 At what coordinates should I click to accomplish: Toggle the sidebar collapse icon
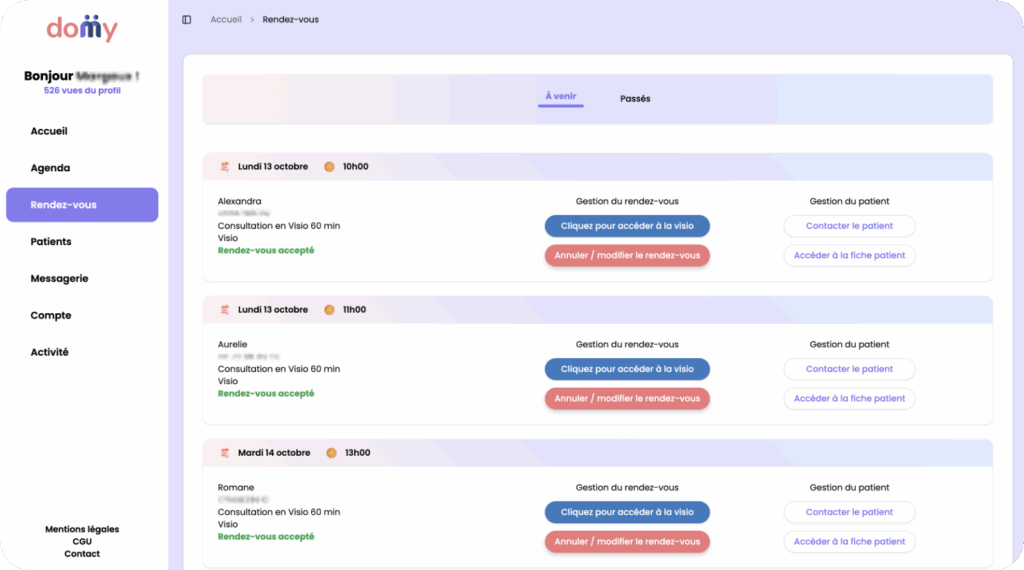(x=187, y=20)
